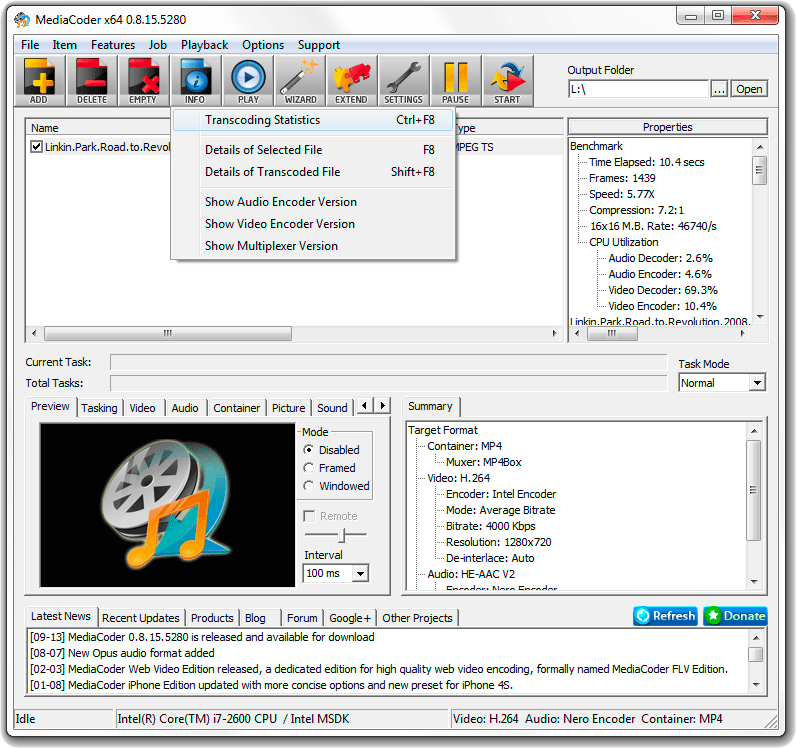Click the Output Folder path field

click(638, 89)
